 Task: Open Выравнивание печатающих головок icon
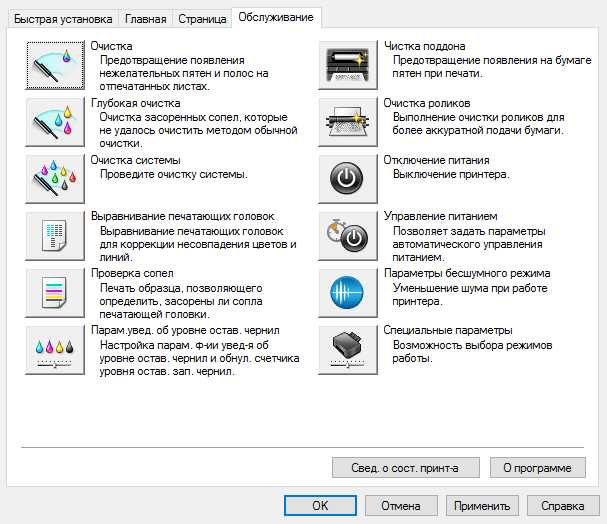click(x=55, y=236)
